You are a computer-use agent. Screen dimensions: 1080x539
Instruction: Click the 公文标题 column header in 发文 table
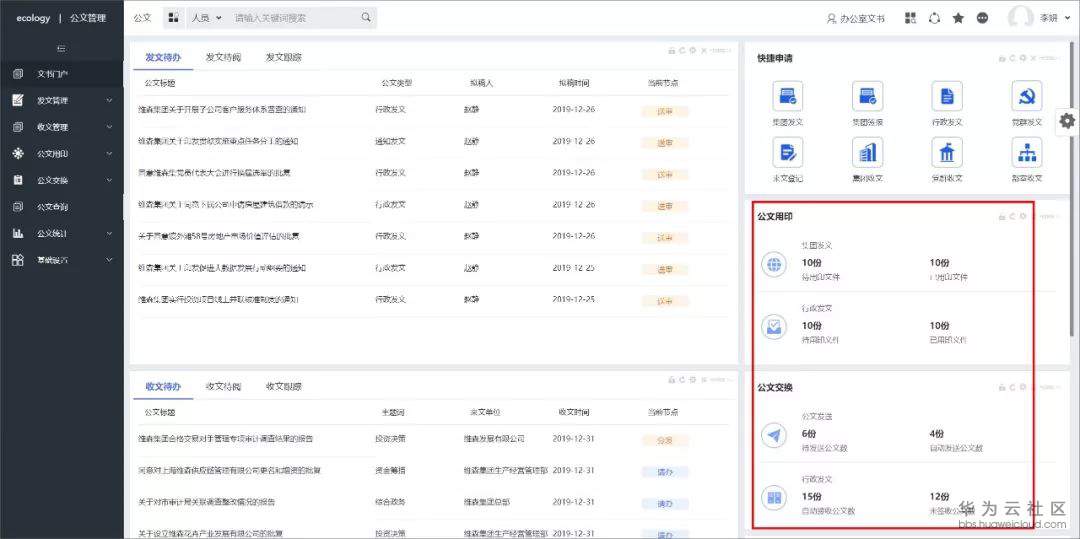click(x=160, y=83)
